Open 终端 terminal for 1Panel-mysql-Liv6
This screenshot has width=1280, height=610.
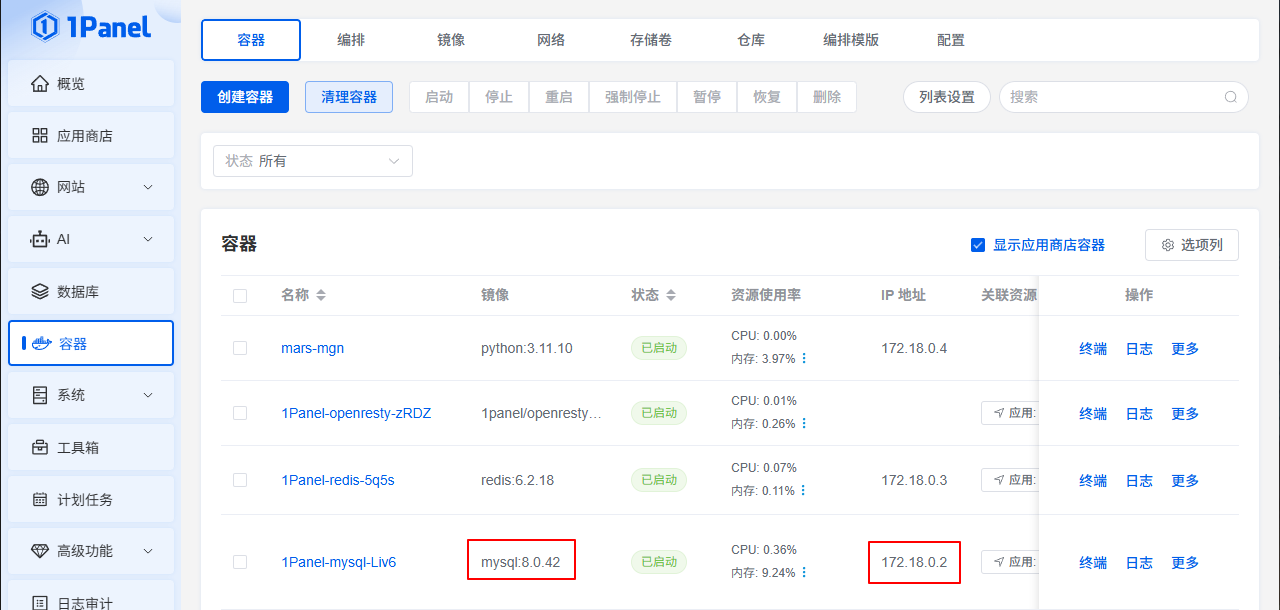pos(1093,562)
